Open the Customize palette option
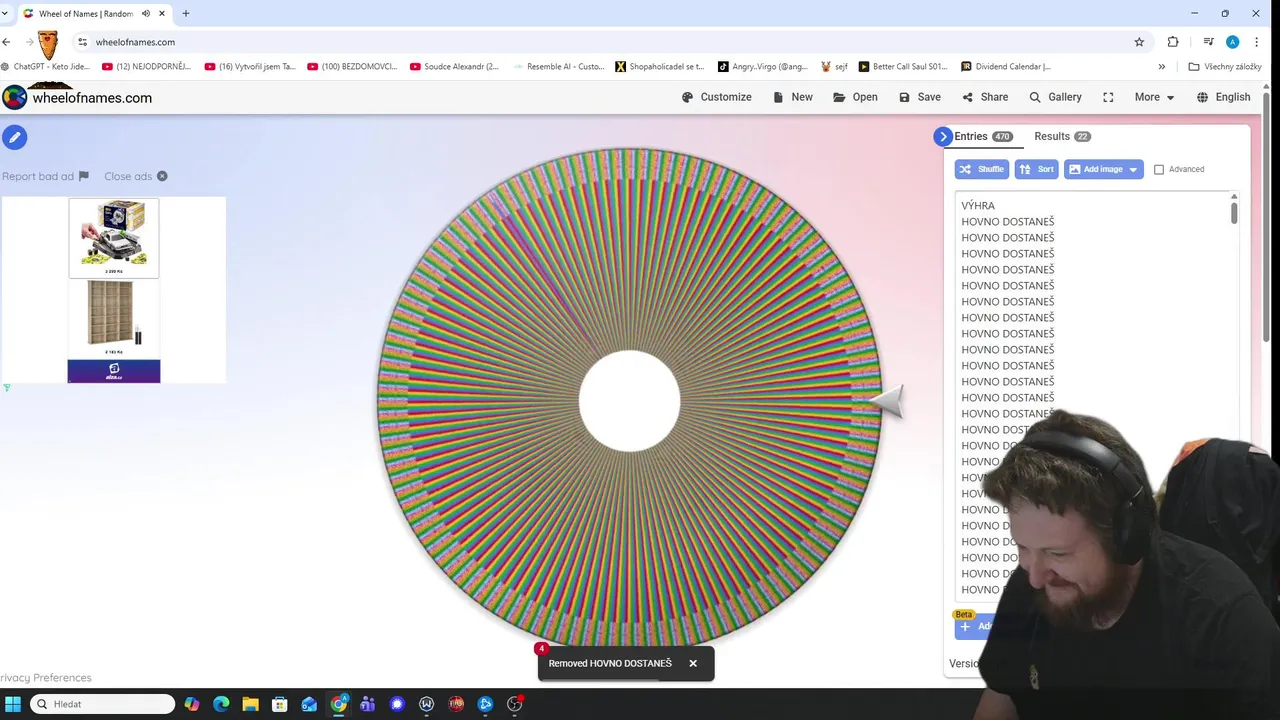The image size is (1280, 720). point(716,97)
